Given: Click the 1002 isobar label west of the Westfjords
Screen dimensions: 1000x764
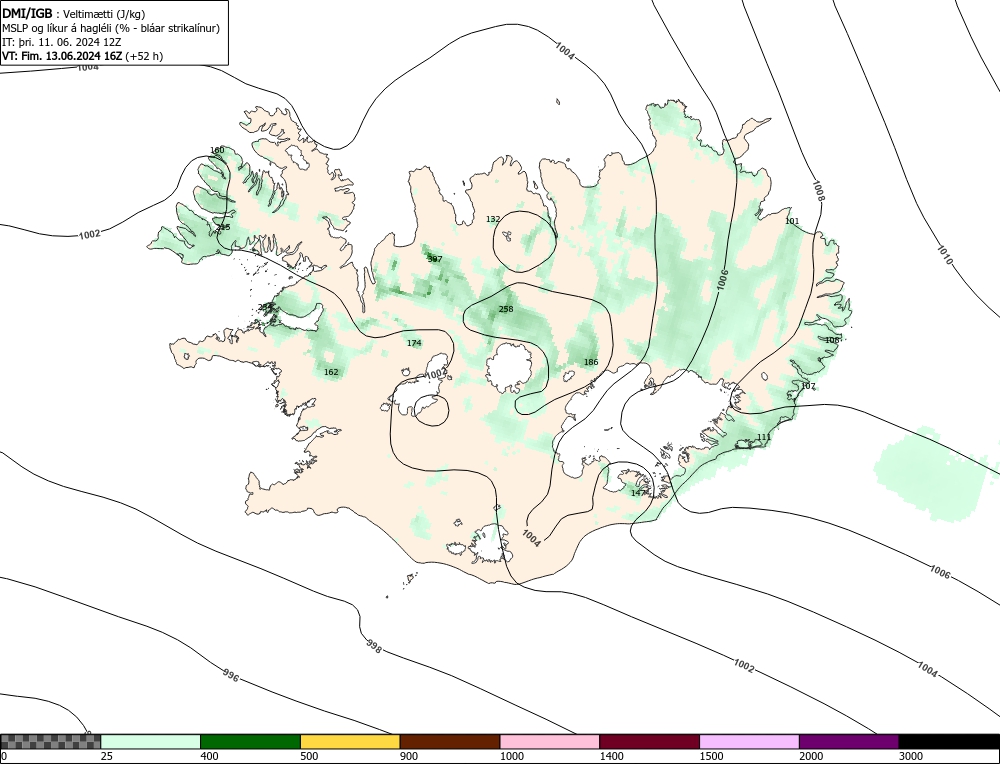Looking at the screenshot, I should [x=89, y=234].
